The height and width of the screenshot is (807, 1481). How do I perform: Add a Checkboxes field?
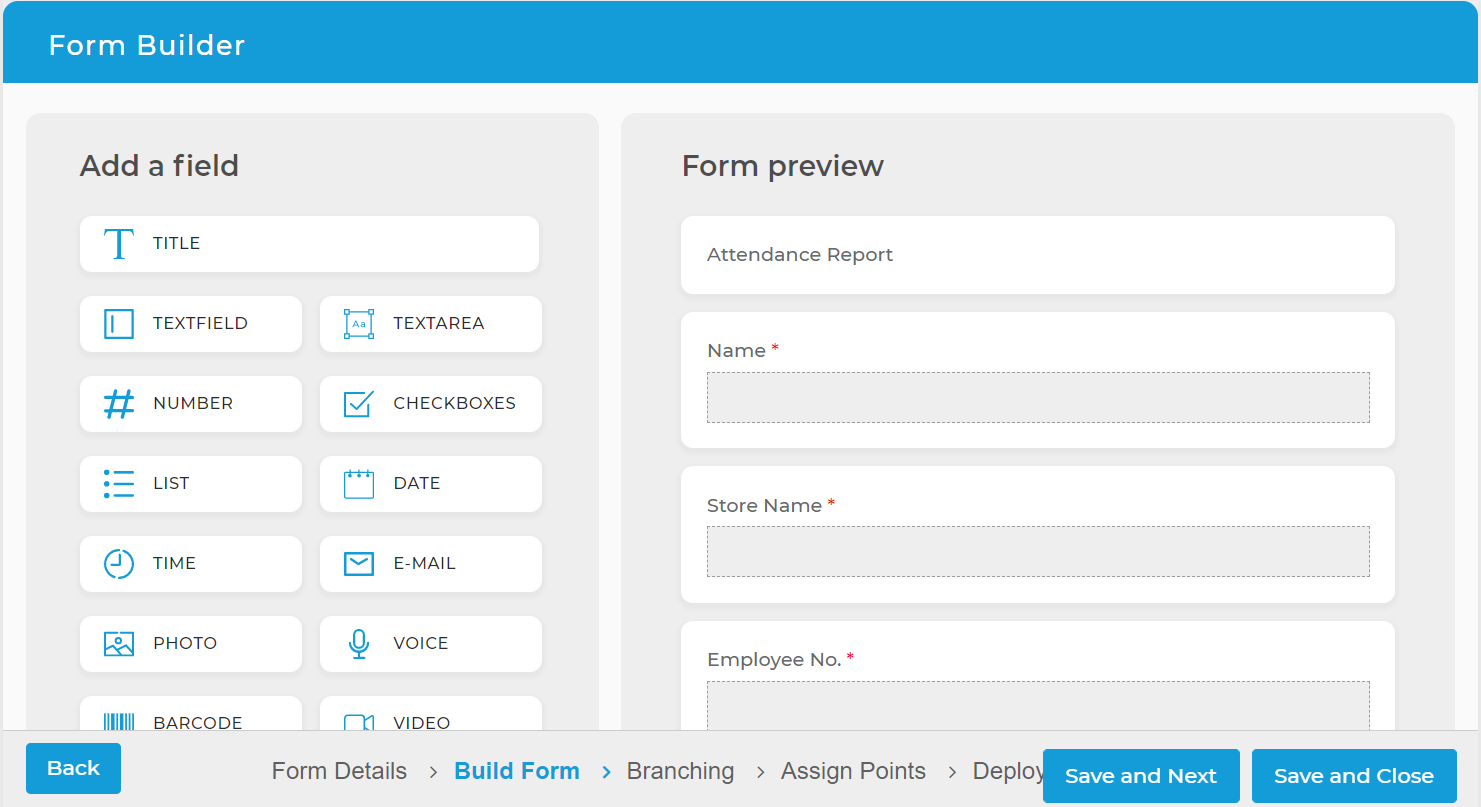click(x=430, y=403)
